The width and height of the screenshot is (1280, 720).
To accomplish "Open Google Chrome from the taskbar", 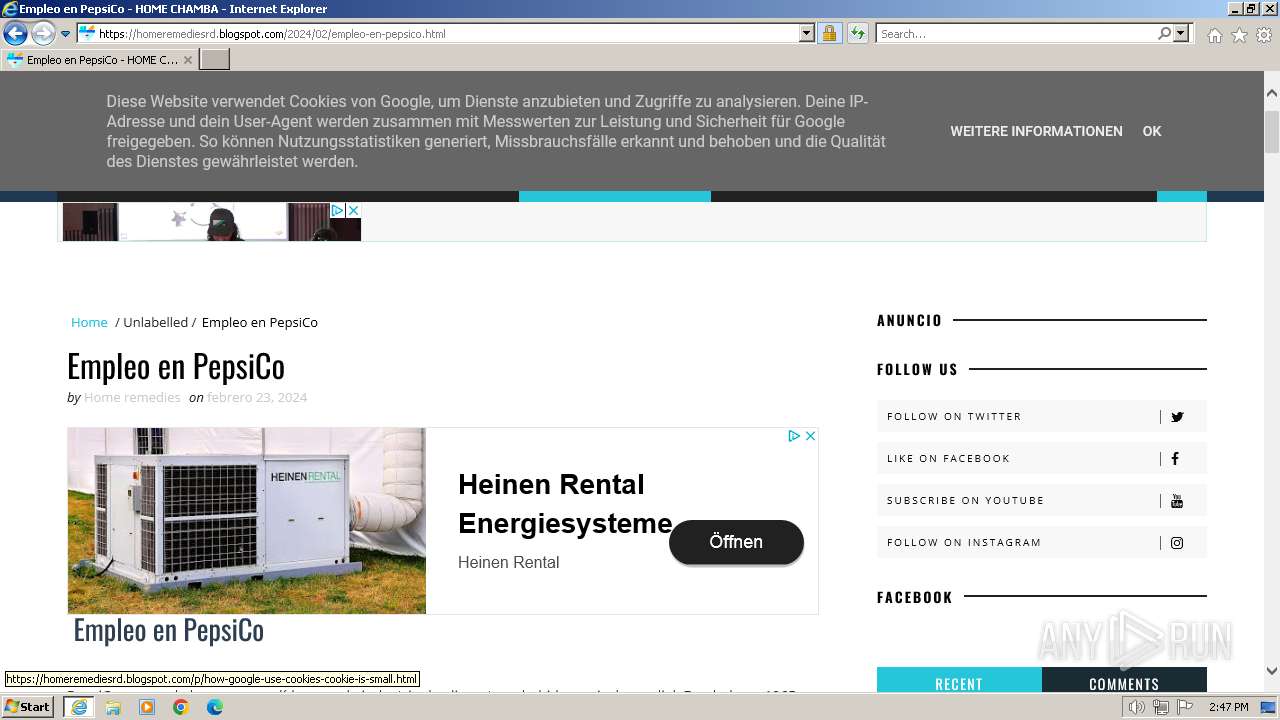I will (x=181, y=707).
